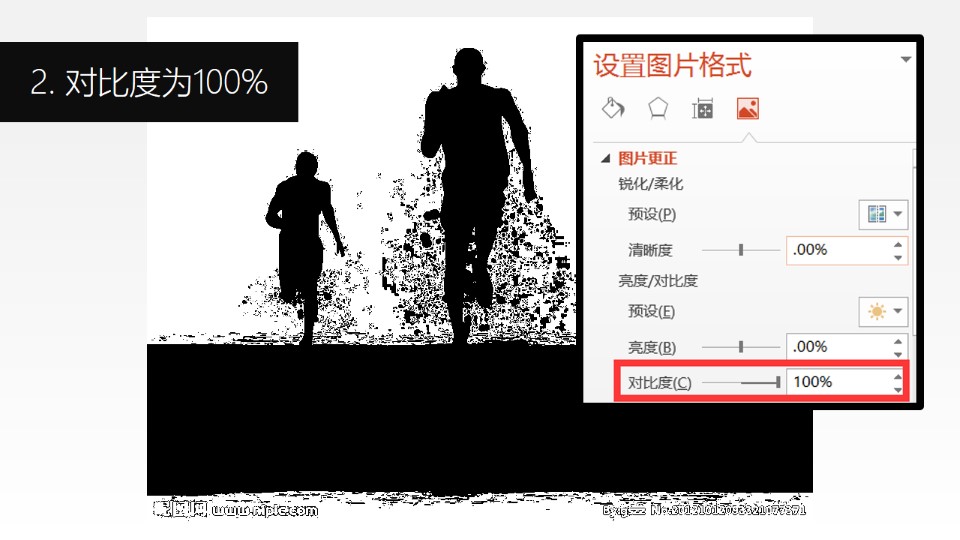Select the Picture tab icon
960x540 pixels.
(x=747, y=108)
